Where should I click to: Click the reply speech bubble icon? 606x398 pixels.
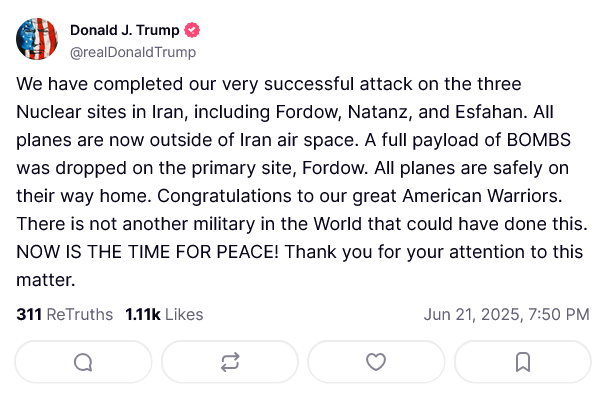[83, 362]
